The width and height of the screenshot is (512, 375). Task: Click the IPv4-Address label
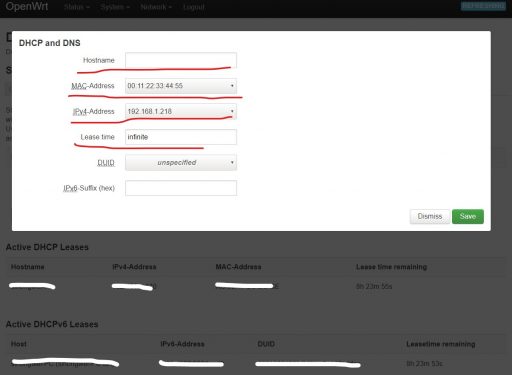94,112
